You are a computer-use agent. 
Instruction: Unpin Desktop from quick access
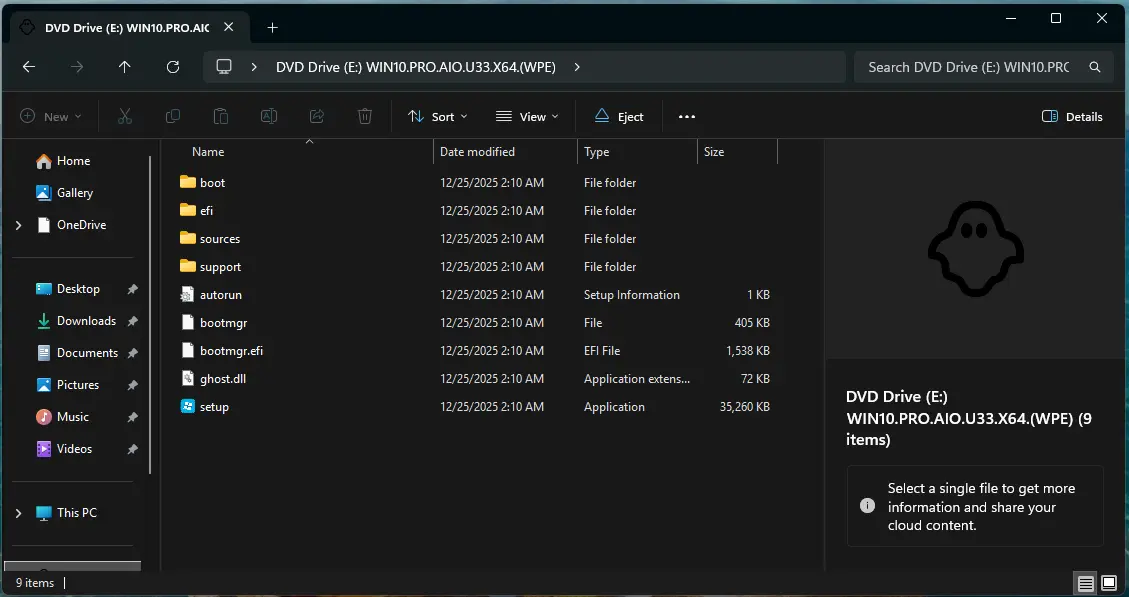(x=132, y=289)
